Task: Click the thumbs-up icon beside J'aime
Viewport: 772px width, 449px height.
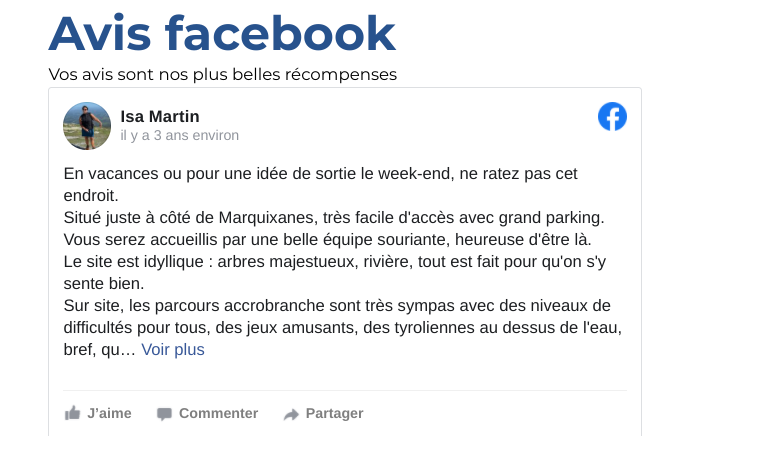Action: coord(72,413)
